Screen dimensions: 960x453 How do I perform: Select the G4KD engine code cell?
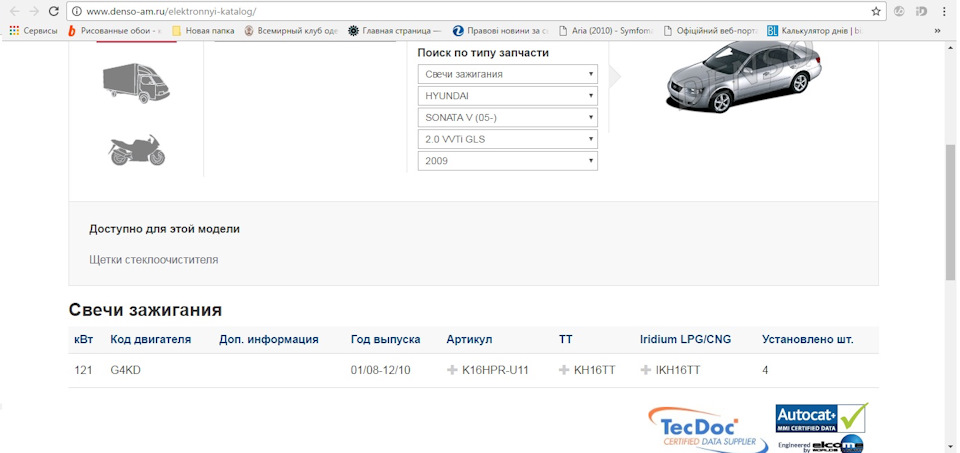point(126,370)
